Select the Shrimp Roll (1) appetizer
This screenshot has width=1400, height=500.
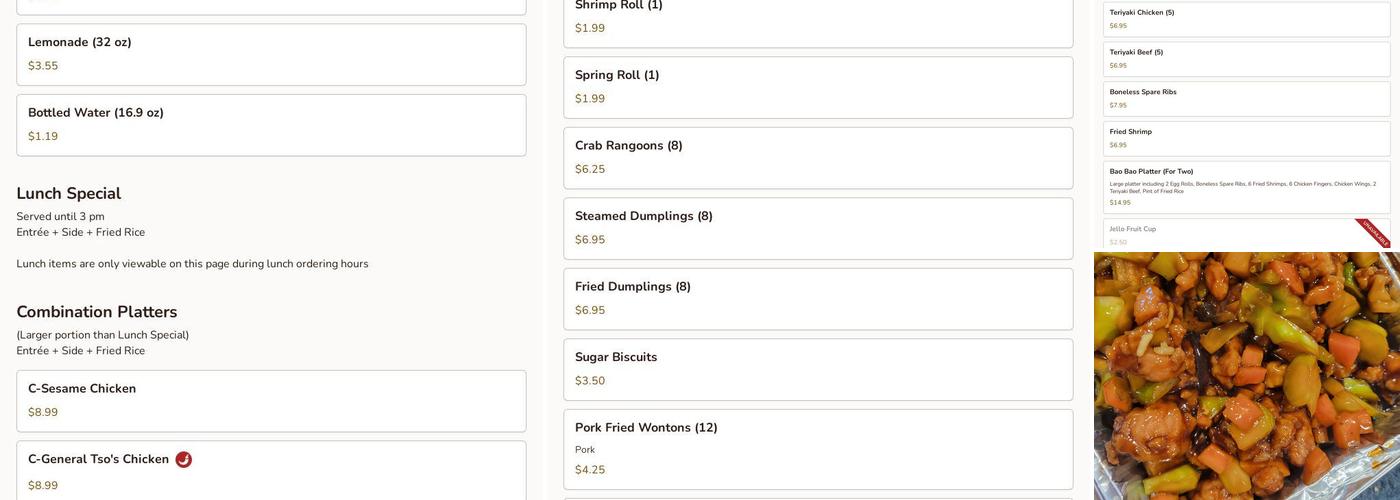(x=818, y=18)
